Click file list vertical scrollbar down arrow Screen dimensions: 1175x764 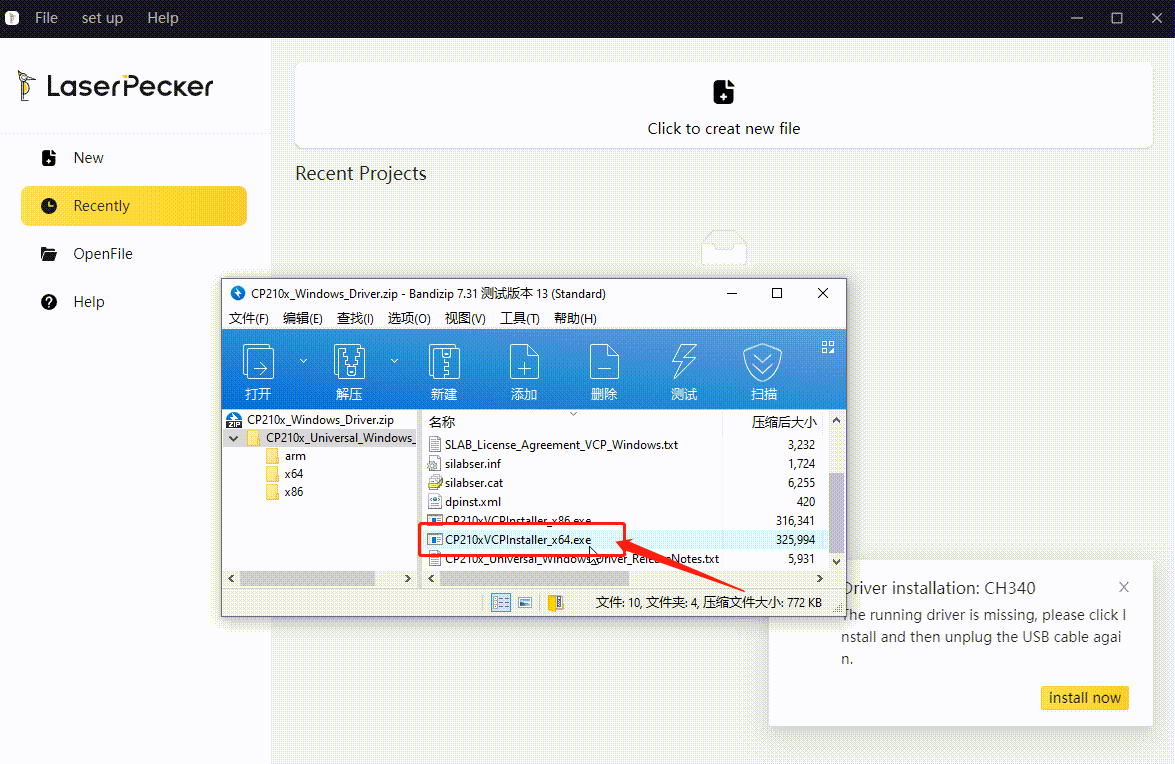(x=836, y=561)
